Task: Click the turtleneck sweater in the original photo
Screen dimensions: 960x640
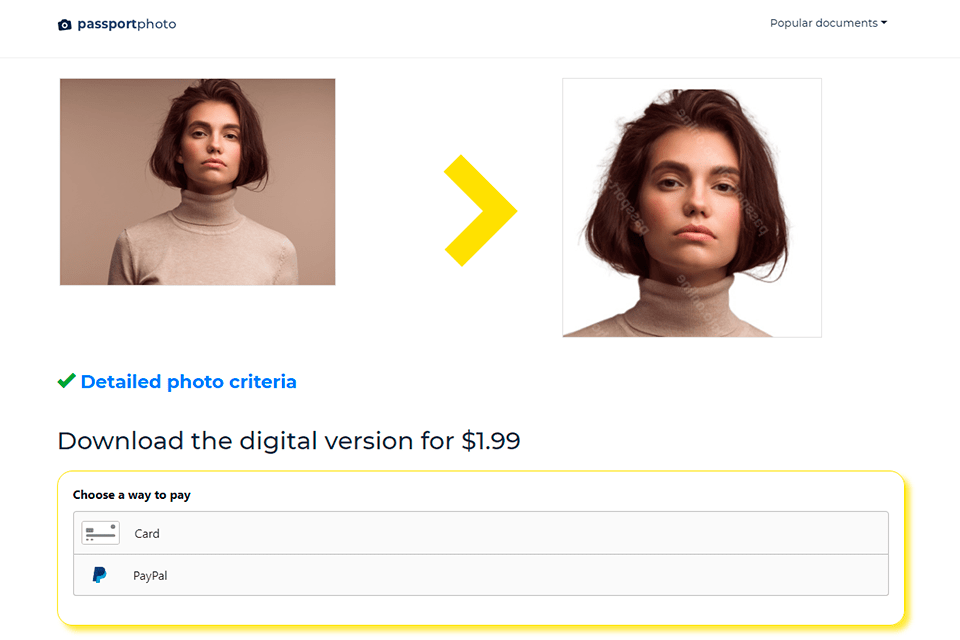Action: [x=203, y=245]
